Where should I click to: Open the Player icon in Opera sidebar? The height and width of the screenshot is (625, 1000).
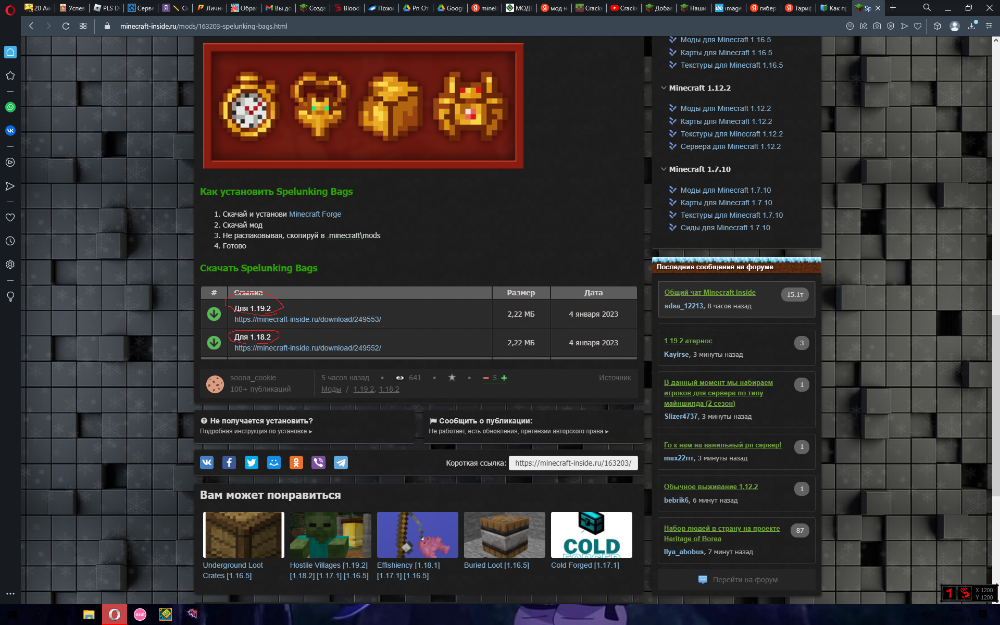[x=10, y=163]
